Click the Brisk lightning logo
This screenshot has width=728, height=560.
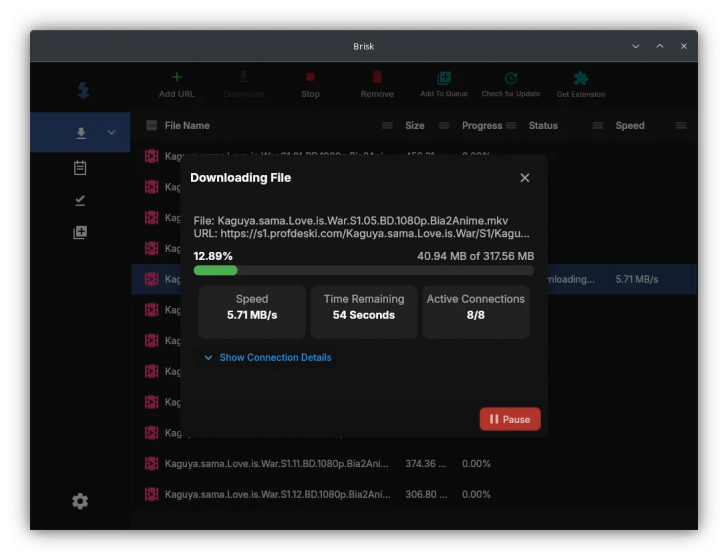click(84, 90)
